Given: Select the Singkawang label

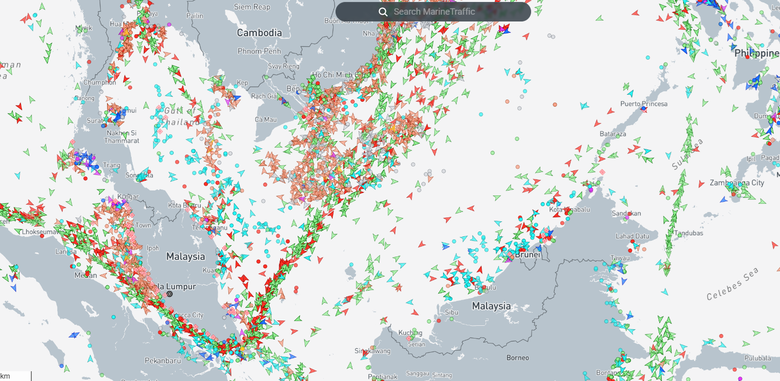Looking at the screenshot, I should point(372,351).
